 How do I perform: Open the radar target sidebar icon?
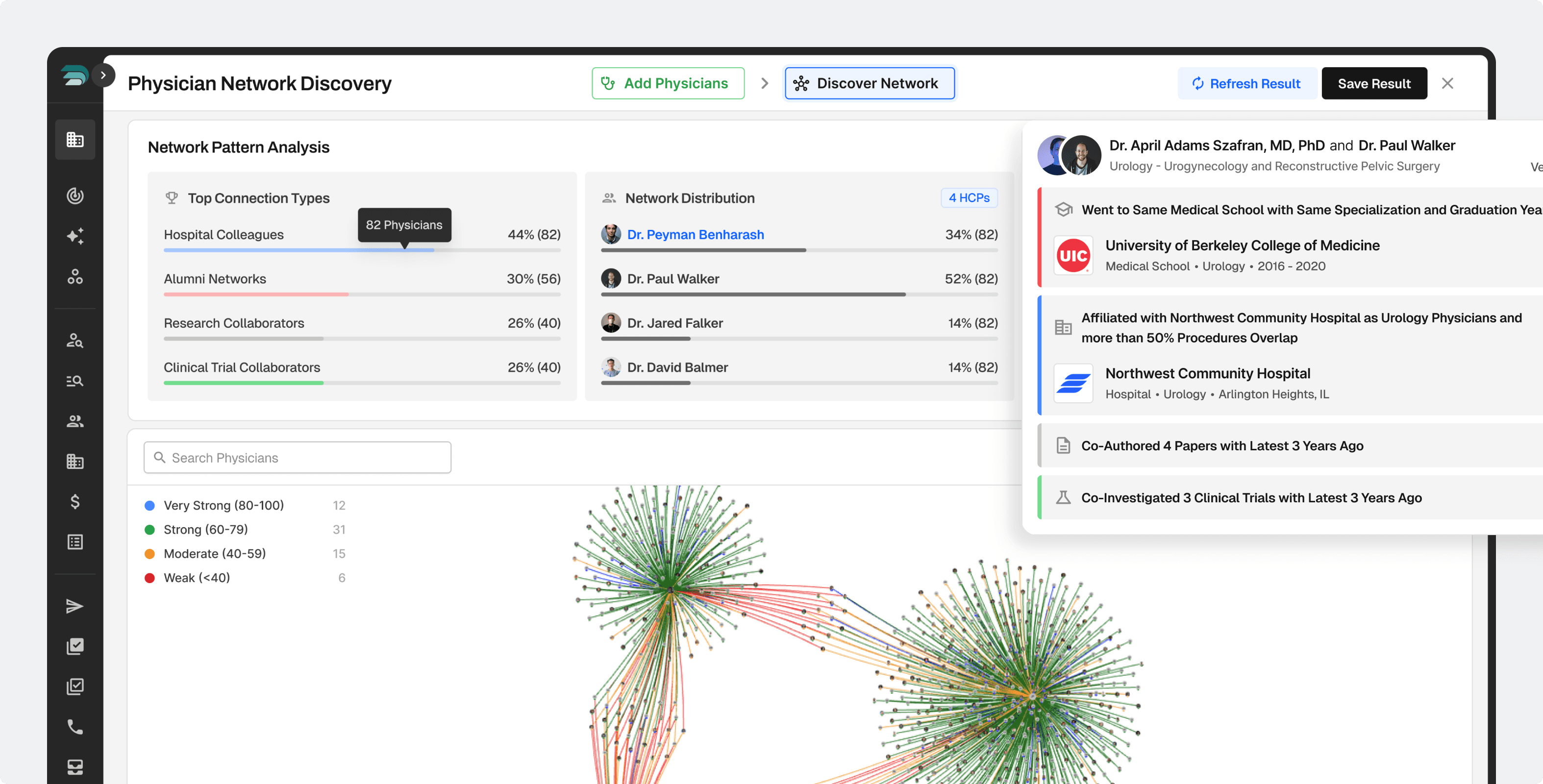[x=75, y=195]
